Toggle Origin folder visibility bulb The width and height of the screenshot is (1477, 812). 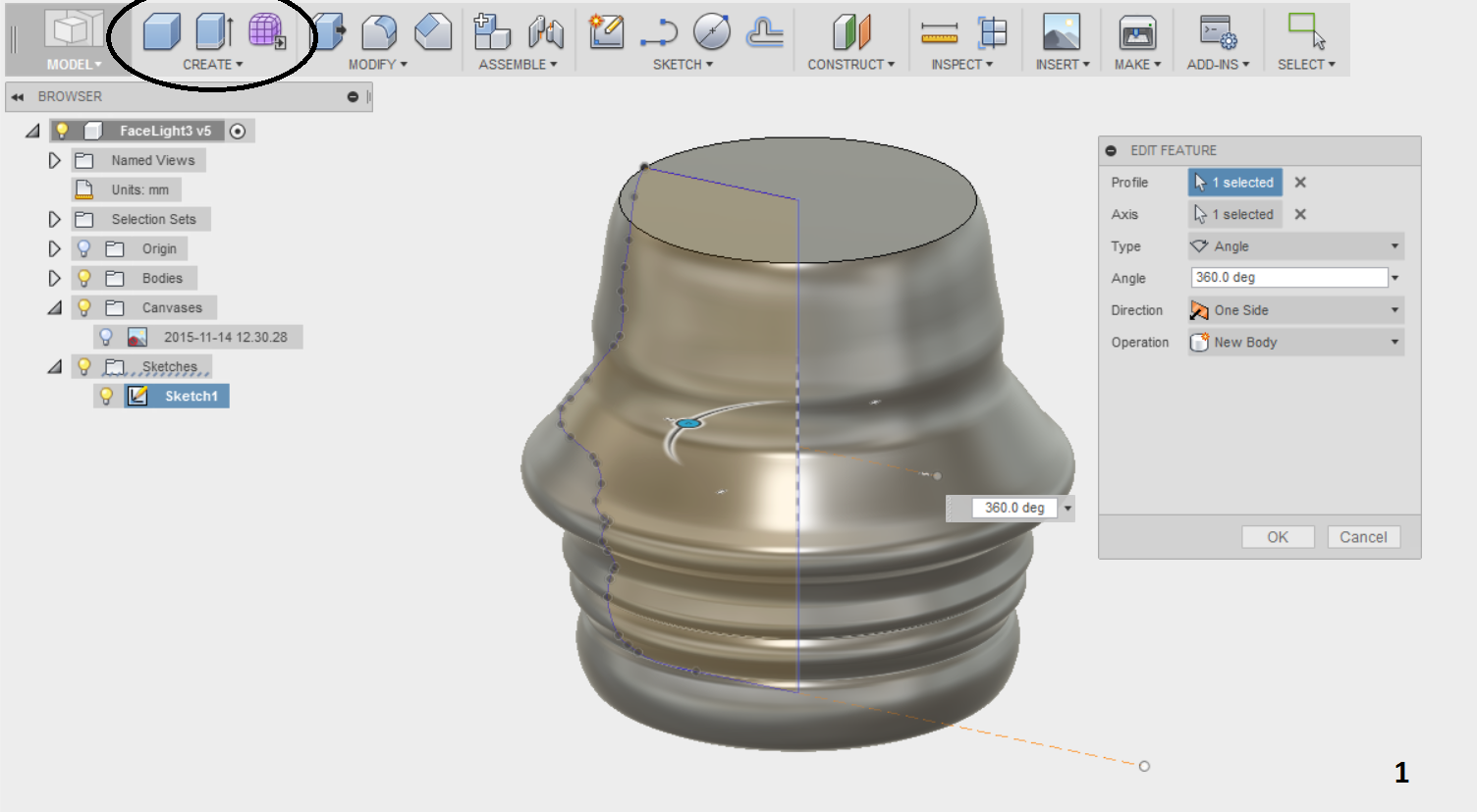click(x=84, y=248)
